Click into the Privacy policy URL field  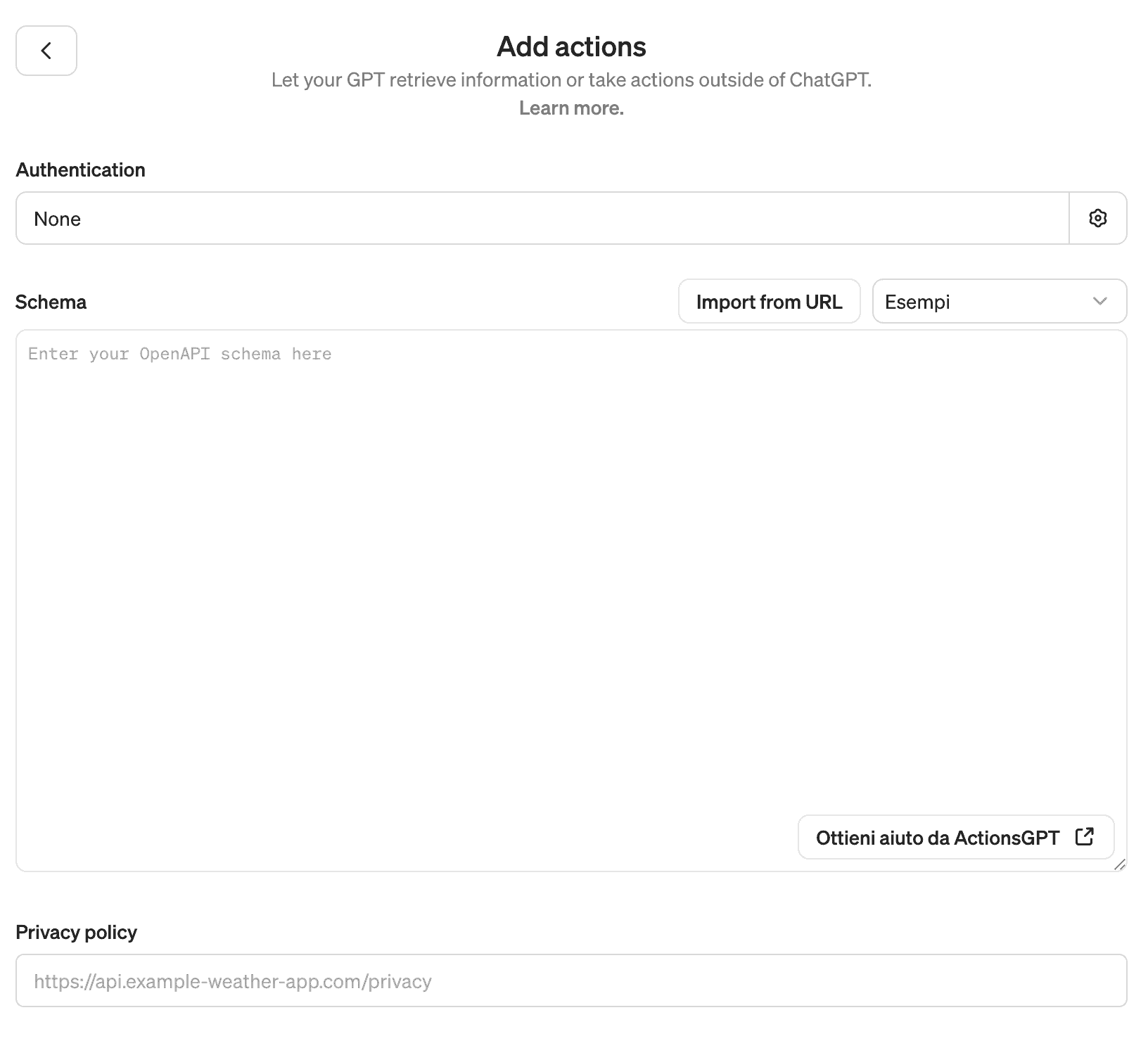(571, 980)
